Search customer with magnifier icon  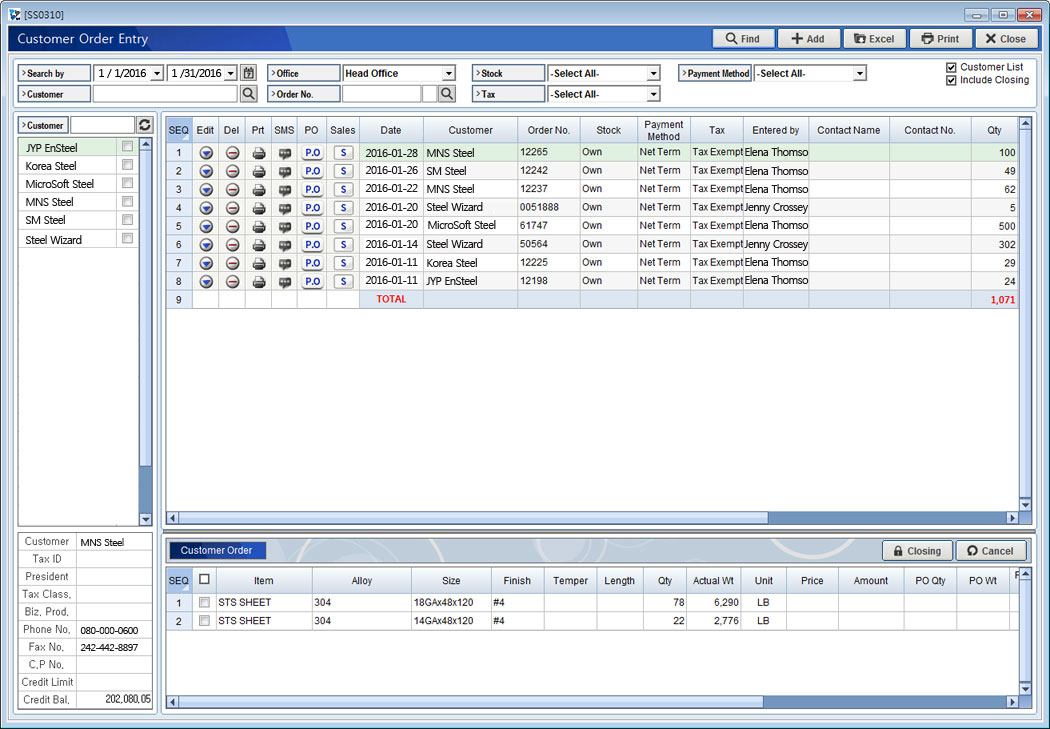248,94
